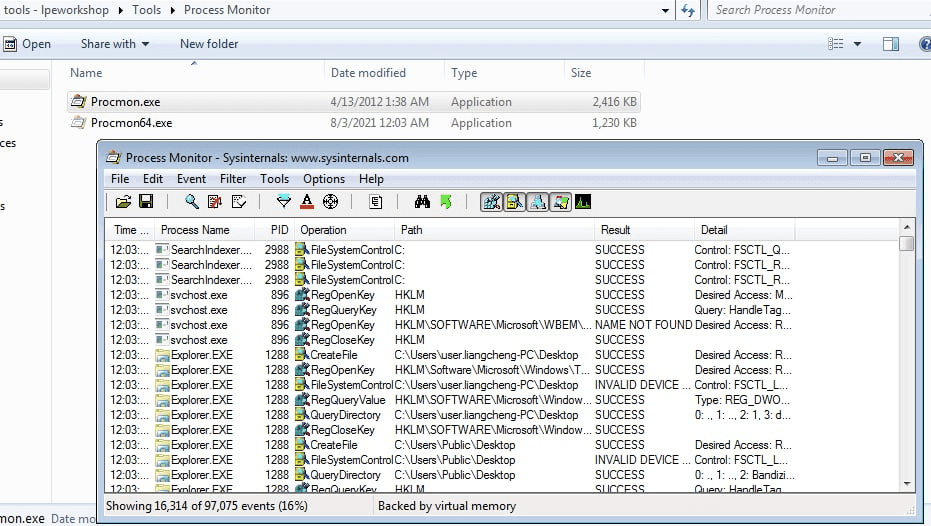This screenshot has width=931, height=526.
Task: Select Procmon64.exe in the Explorer file list
Action: 354,123
